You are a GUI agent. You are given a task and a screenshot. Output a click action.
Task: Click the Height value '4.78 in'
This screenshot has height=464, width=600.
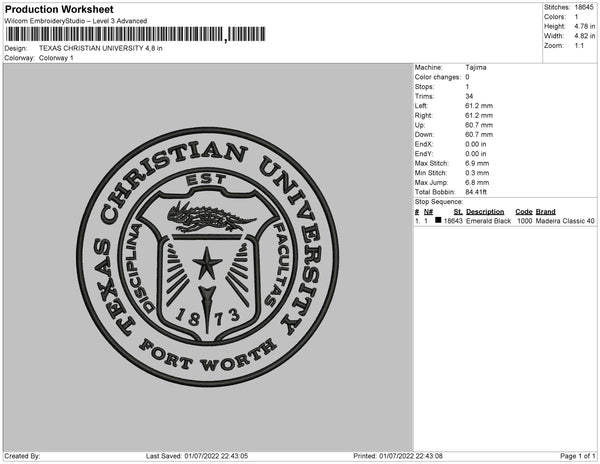point(585,26)
